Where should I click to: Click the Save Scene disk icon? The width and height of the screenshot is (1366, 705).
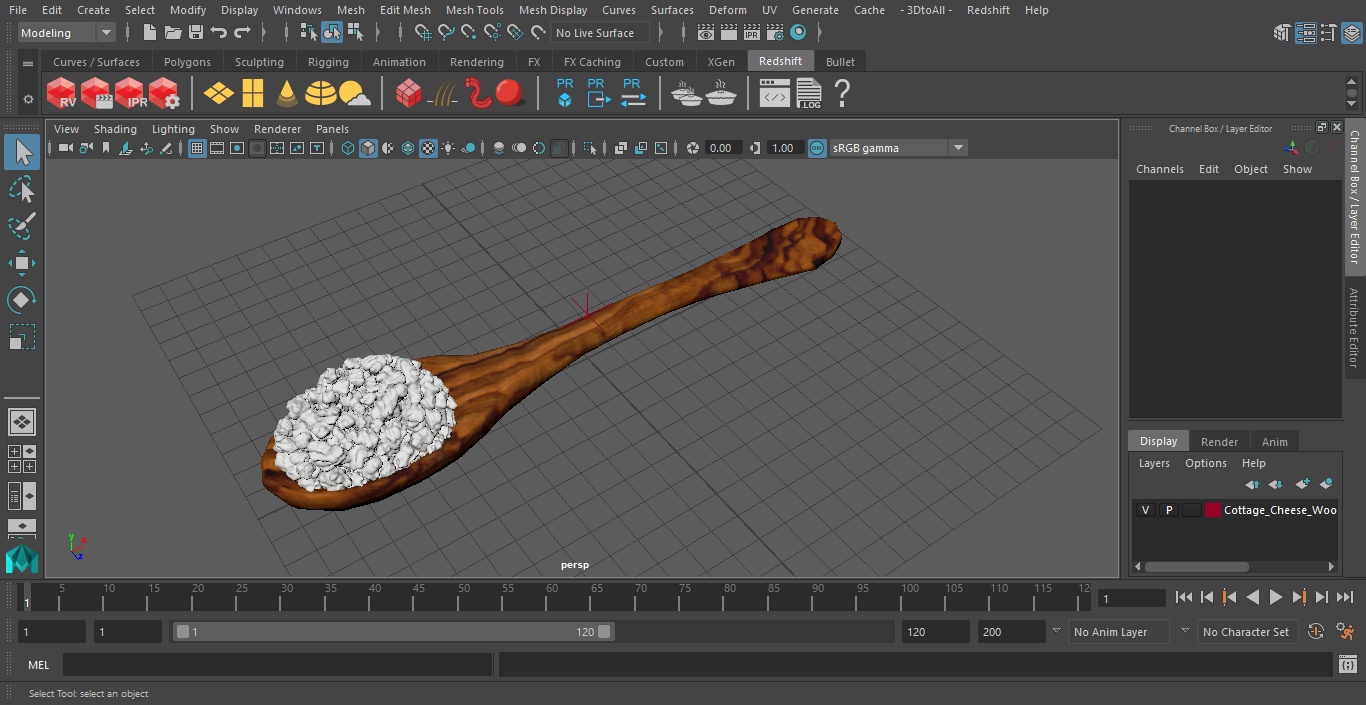tap(195, 33)
